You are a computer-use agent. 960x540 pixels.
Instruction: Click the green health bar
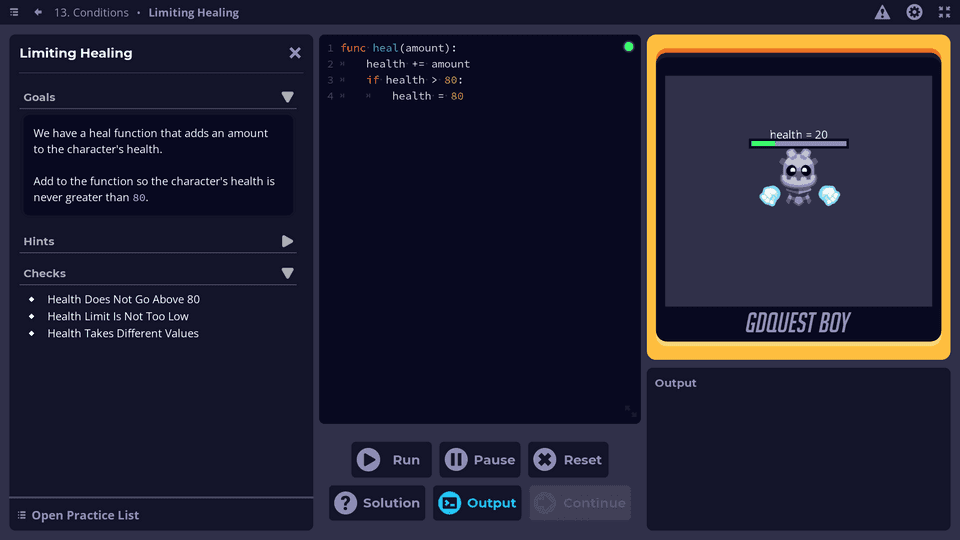798,144
